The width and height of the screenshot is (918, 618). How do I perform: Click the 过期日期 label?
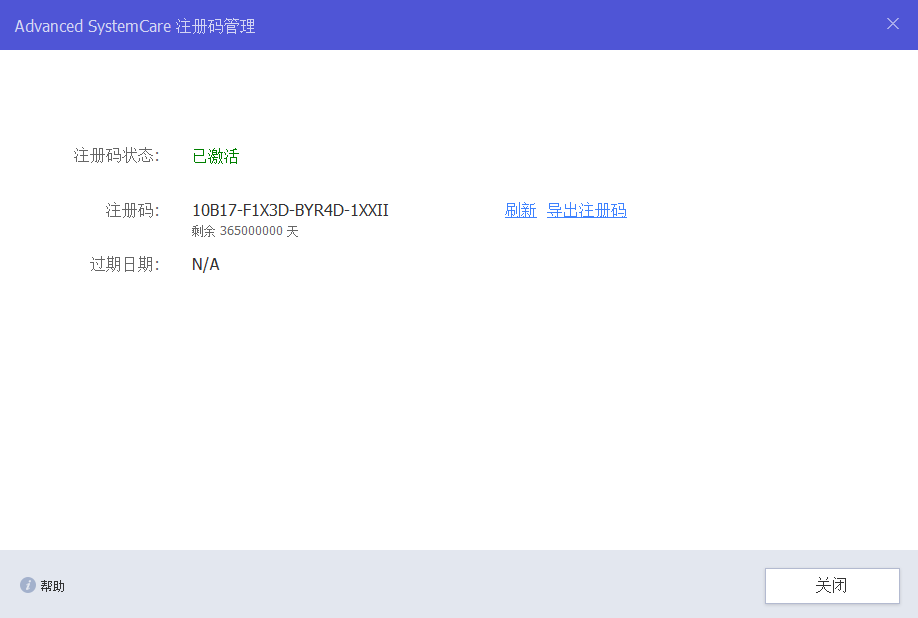coord(124,265)
